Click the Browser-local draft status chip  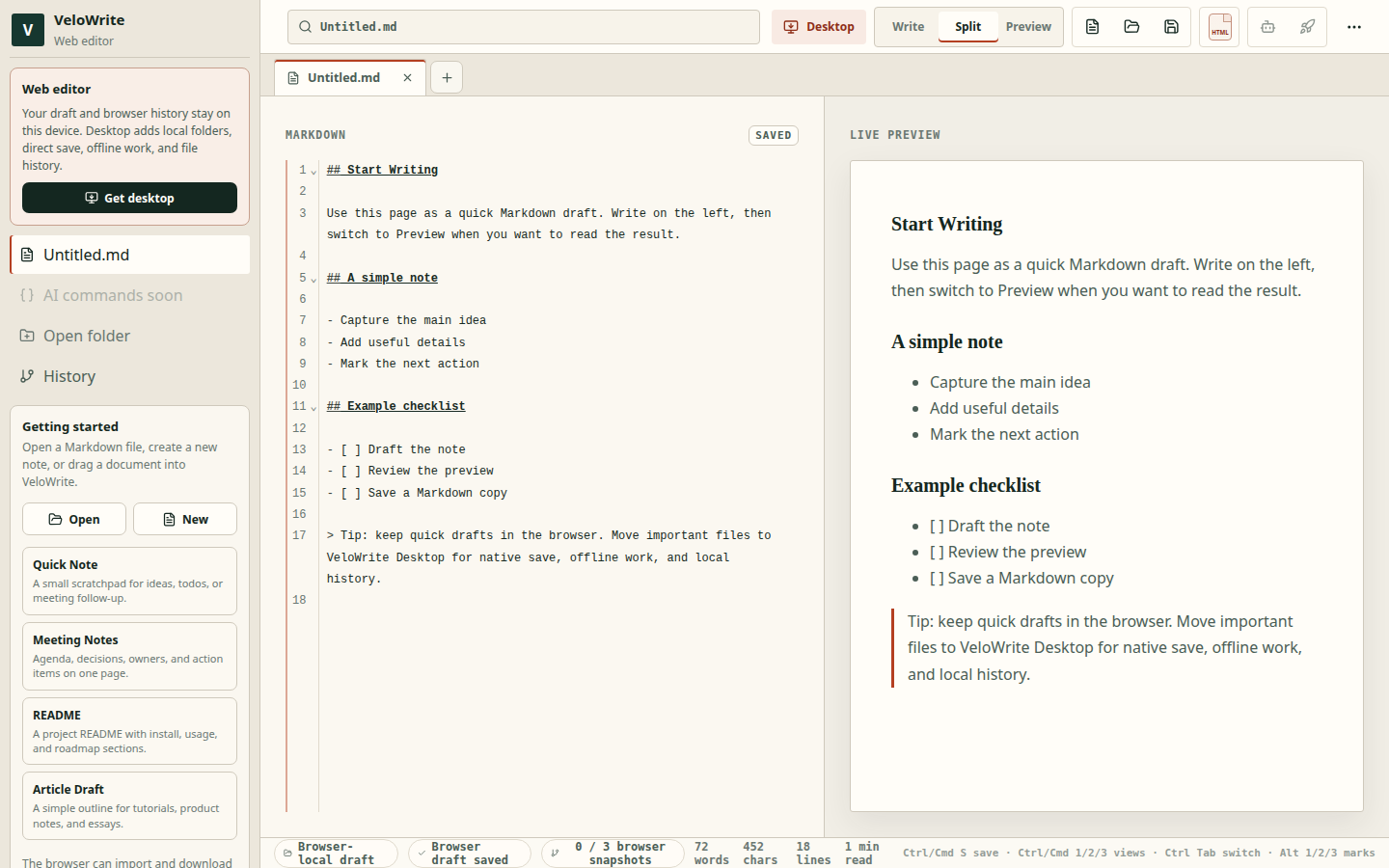coord(336,854)
